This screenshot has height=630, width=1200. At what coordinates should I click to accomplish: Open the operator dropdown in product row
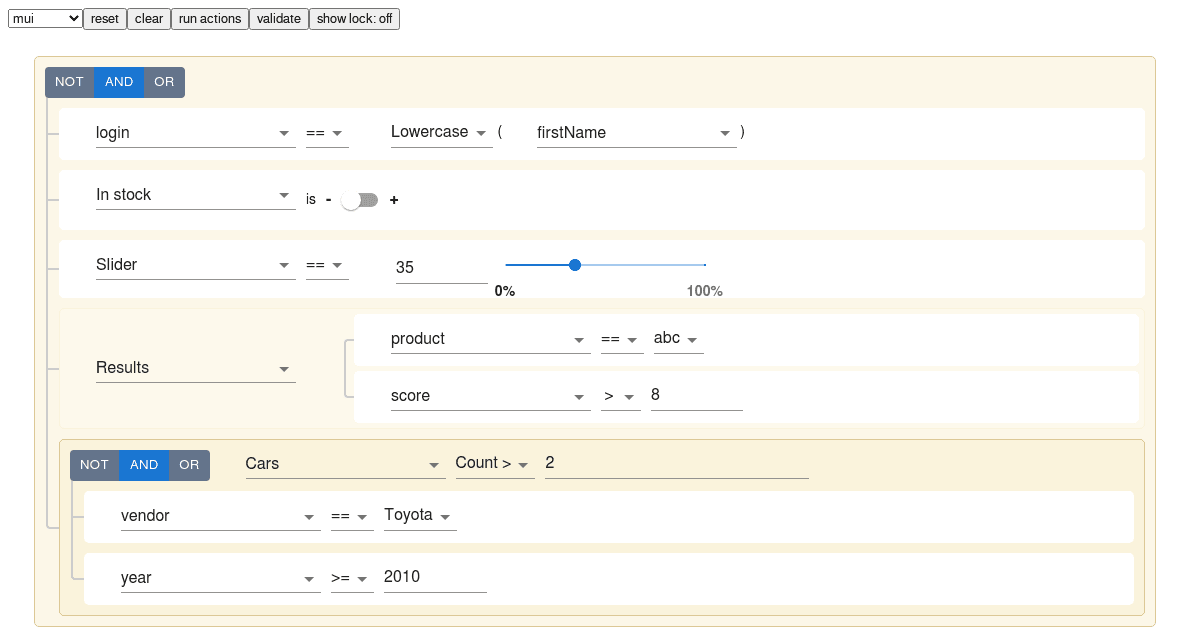[x=622, y=339]
